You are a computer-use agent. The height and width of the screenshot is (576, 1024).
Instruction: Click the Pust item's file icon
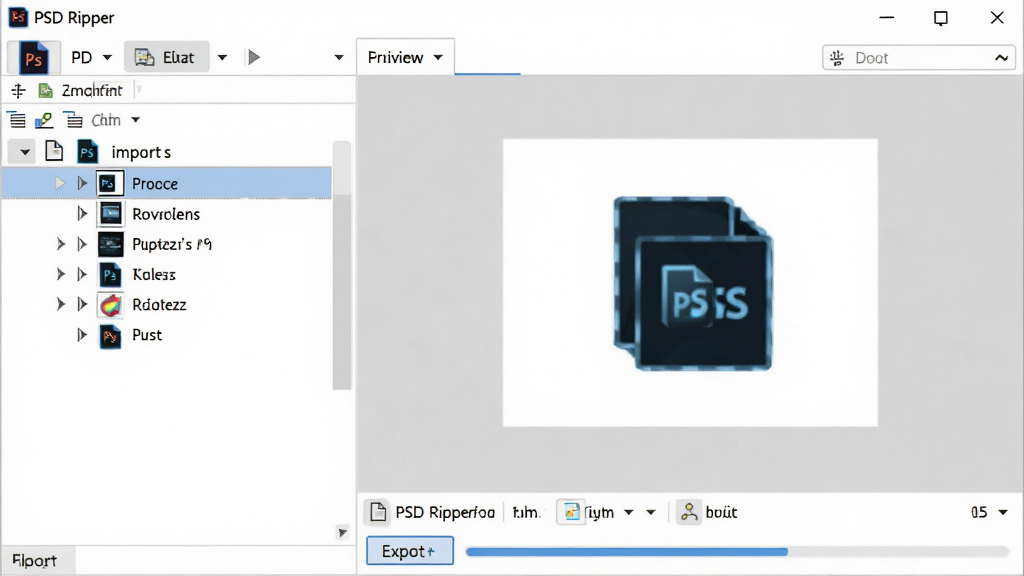(x=110, y=336)
